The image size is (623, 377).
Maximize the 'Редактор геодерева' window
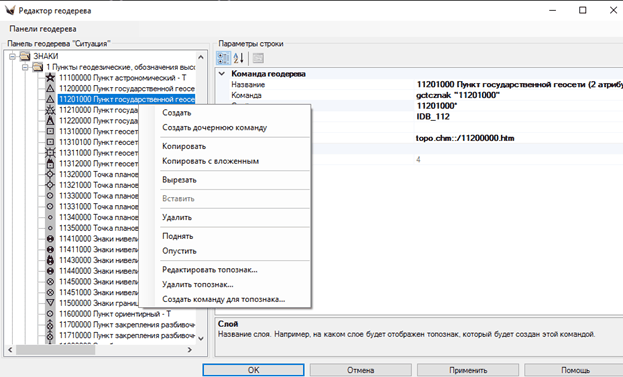coord(582,10)
